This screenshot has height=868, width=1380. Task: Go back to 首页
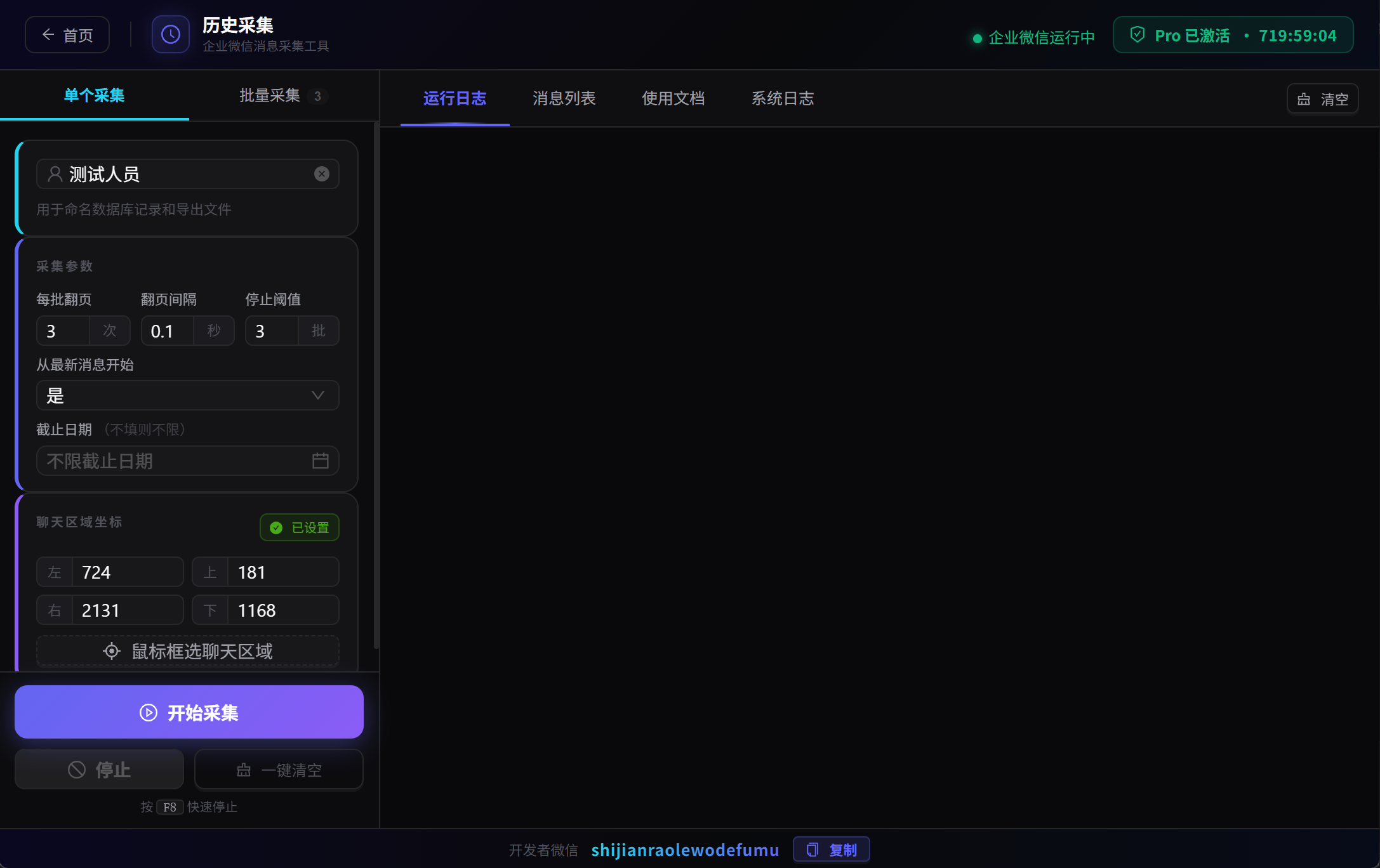pyautogui.click(x=67, y=34)
